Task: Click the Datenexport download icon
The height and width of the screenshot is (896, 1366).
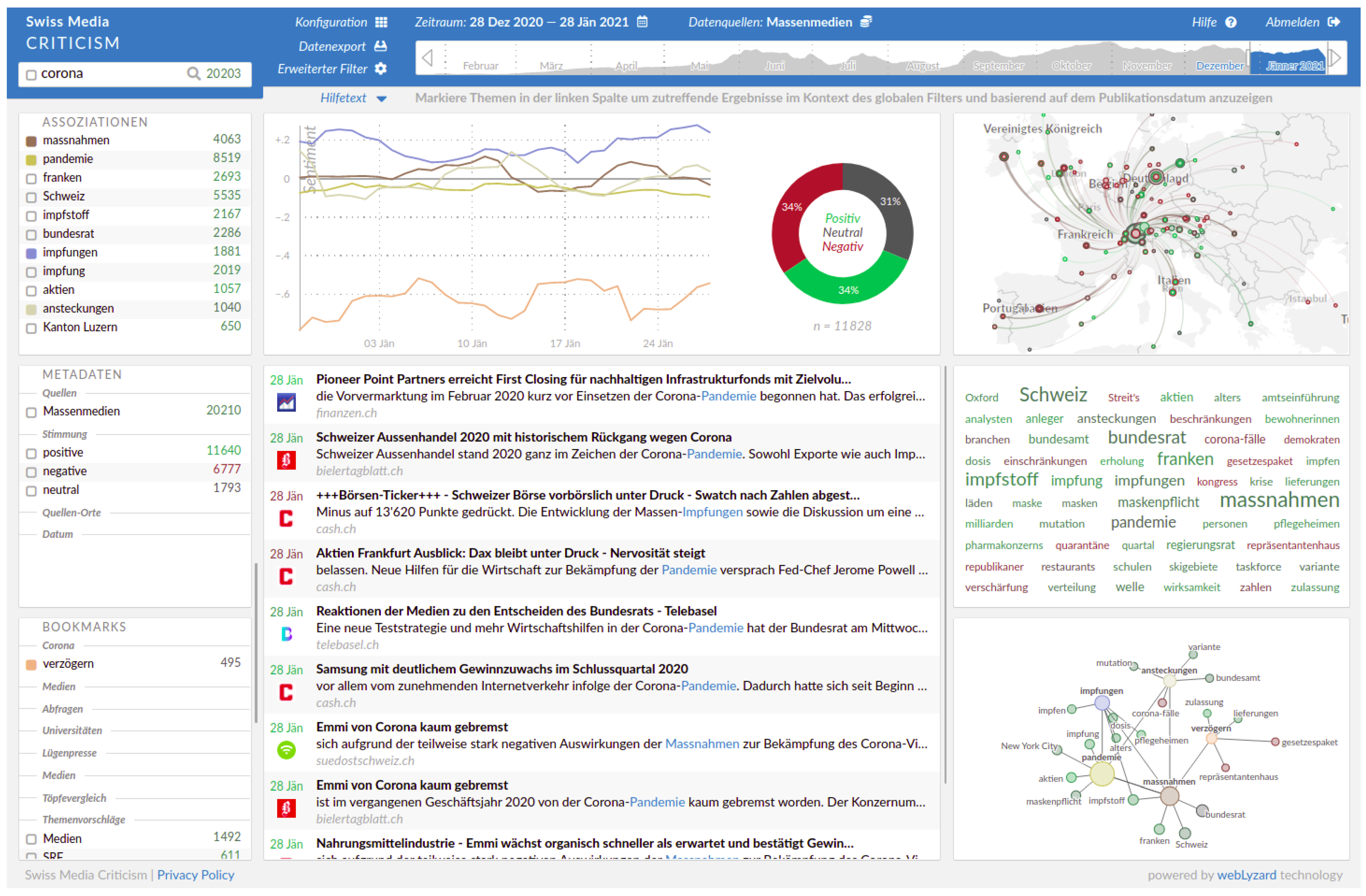Action: pos(381,46)
